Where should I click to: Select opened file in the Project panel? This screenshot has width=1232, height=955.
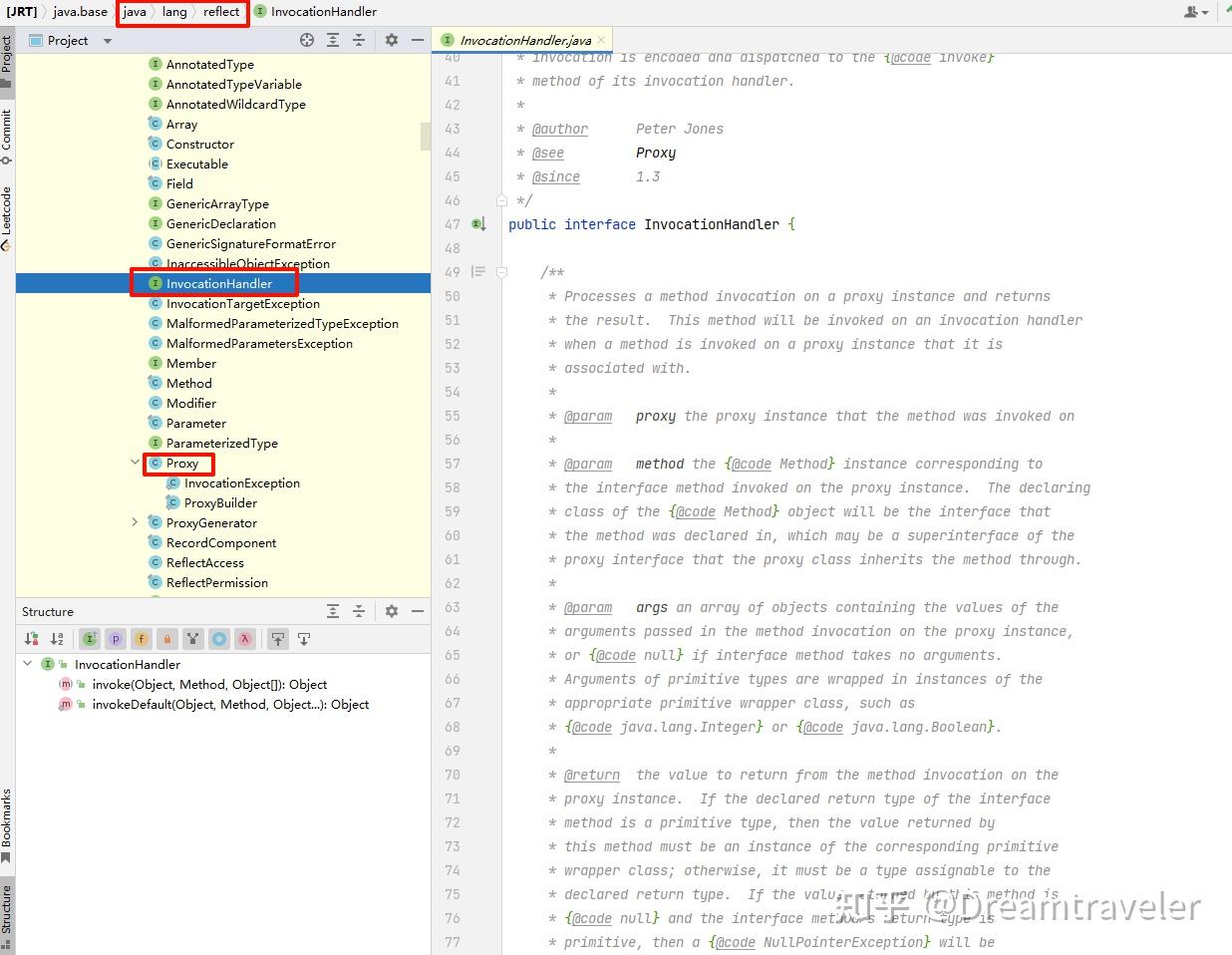[x=307, y=42]
